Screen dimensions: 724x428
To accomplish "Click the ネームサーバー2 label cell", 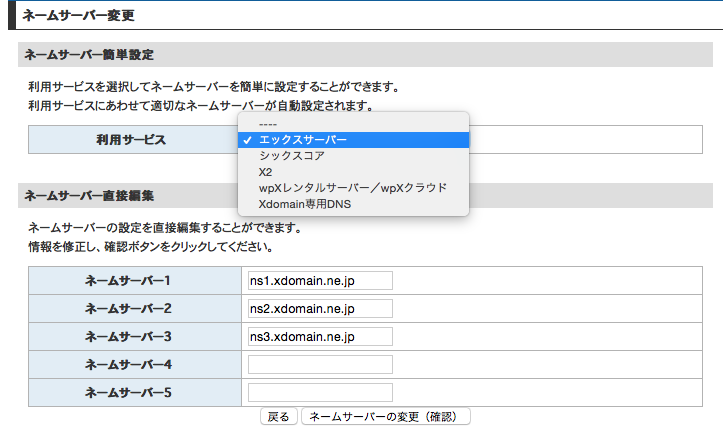I will (135, 308).
